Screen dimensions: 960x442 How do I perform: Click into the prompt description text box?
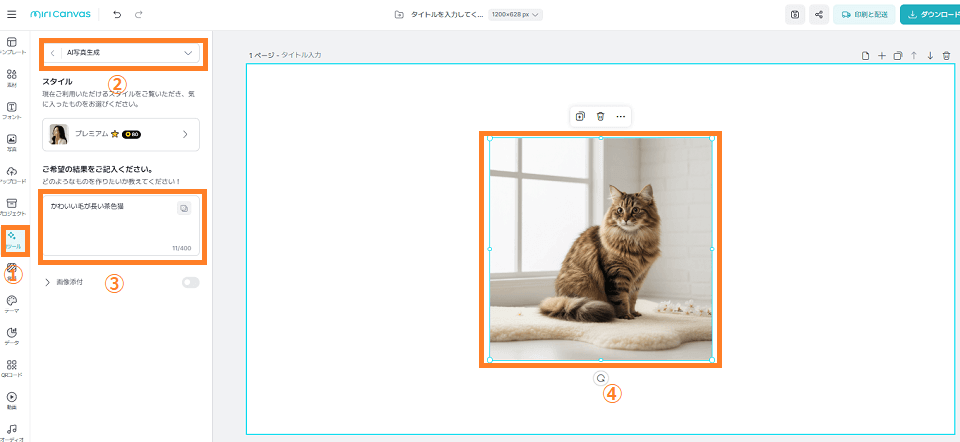110,225
